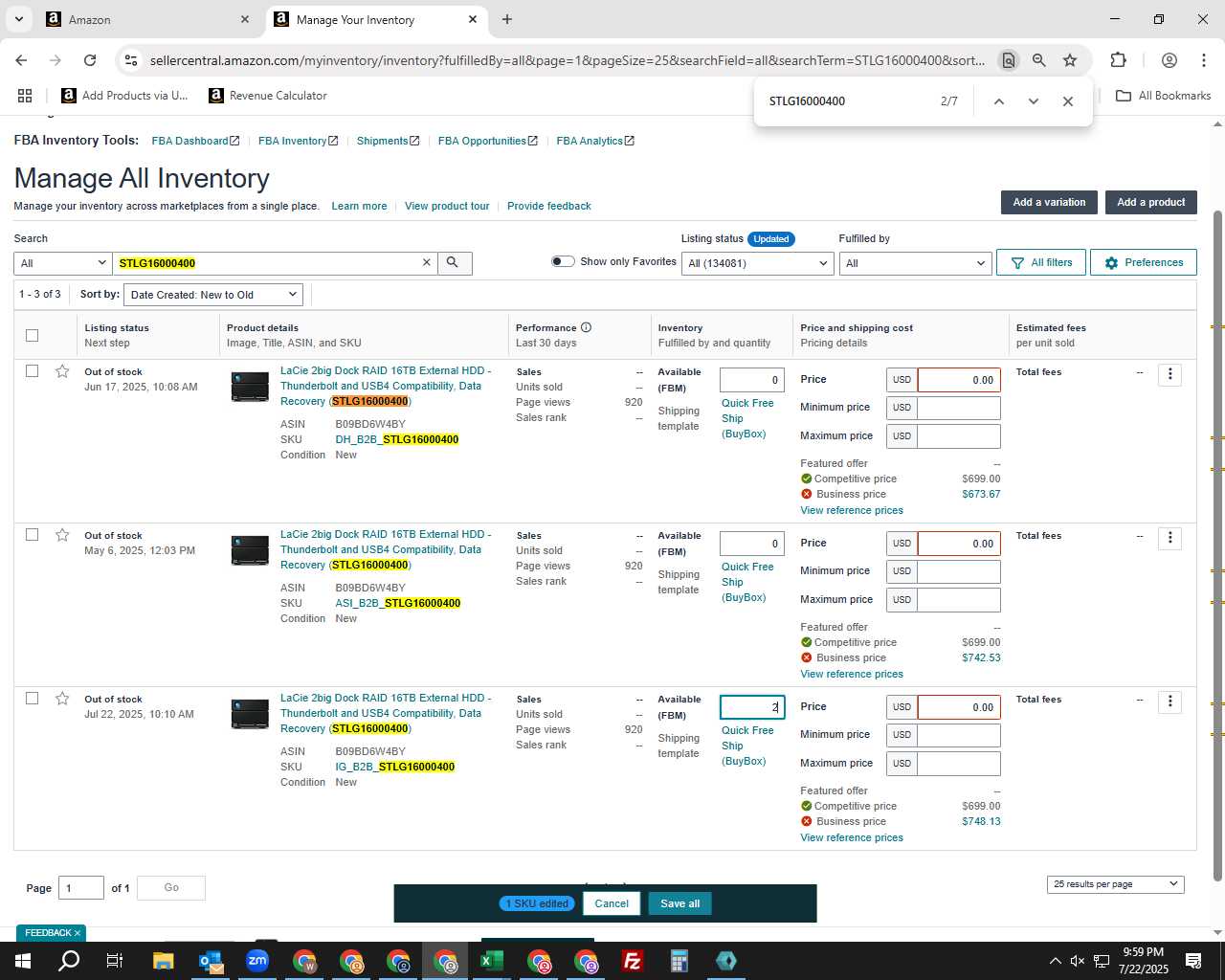Open actions menu for IG_B2B_STLG16000400 row
The image size is (1225, 980).
1169,702
